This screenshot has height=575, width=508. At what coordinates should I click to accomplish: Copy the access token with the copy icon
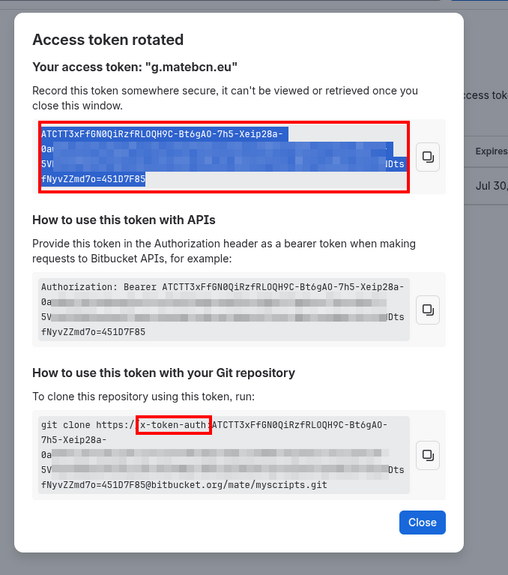tap(428, 157)
